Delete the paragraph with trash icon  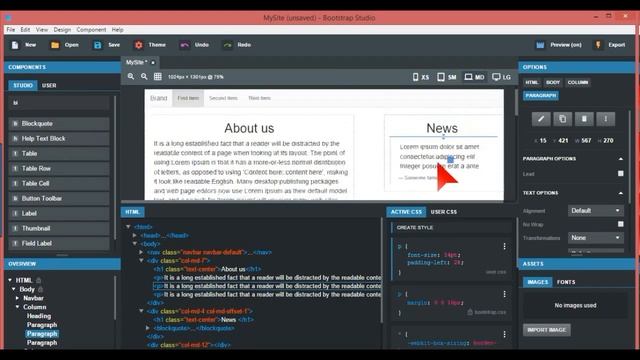(584, 119)
